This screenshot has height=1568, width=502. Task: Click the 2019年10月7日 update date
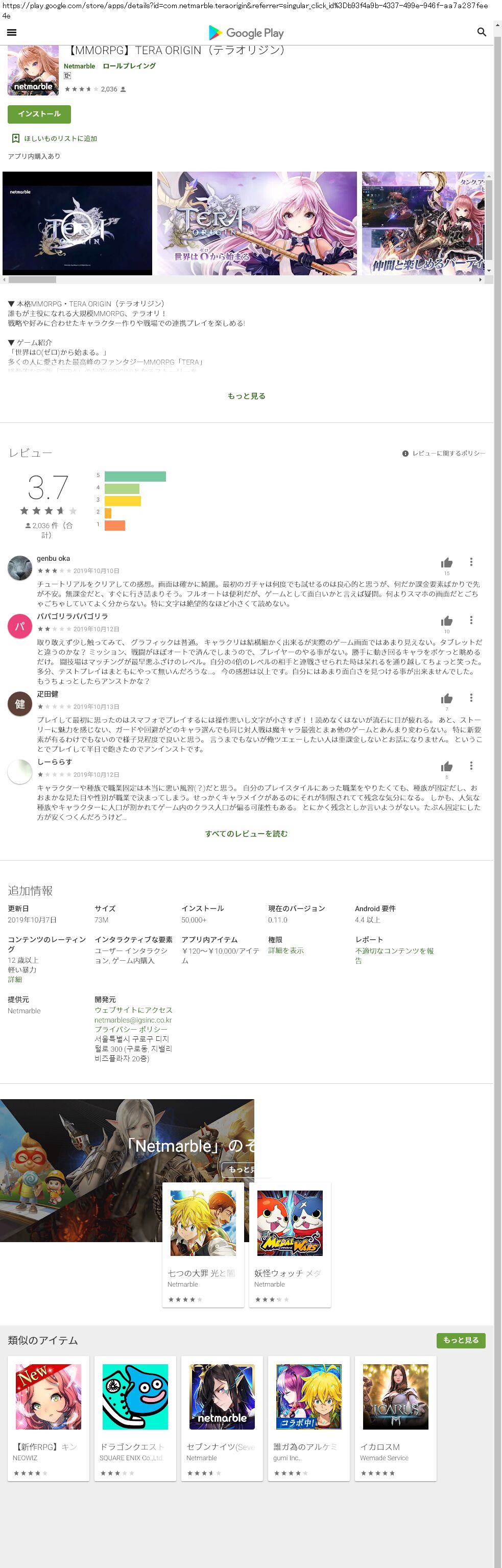[x=32, y=920]
